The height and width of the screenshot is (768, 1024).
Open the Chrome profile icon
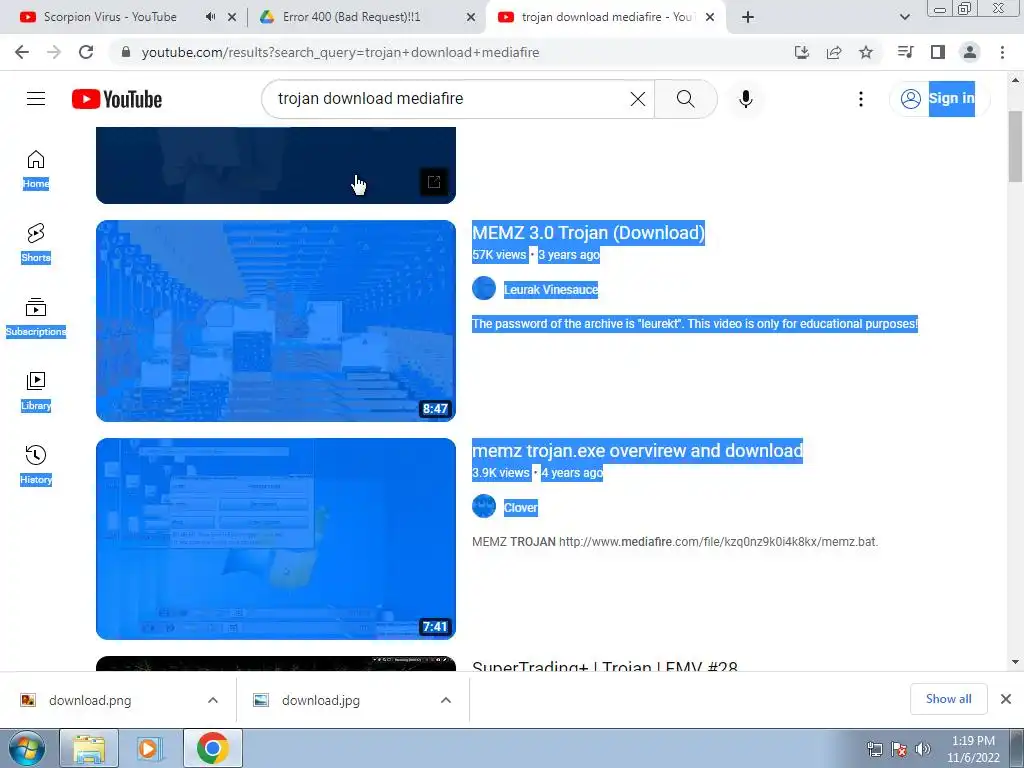pos(970,52)
